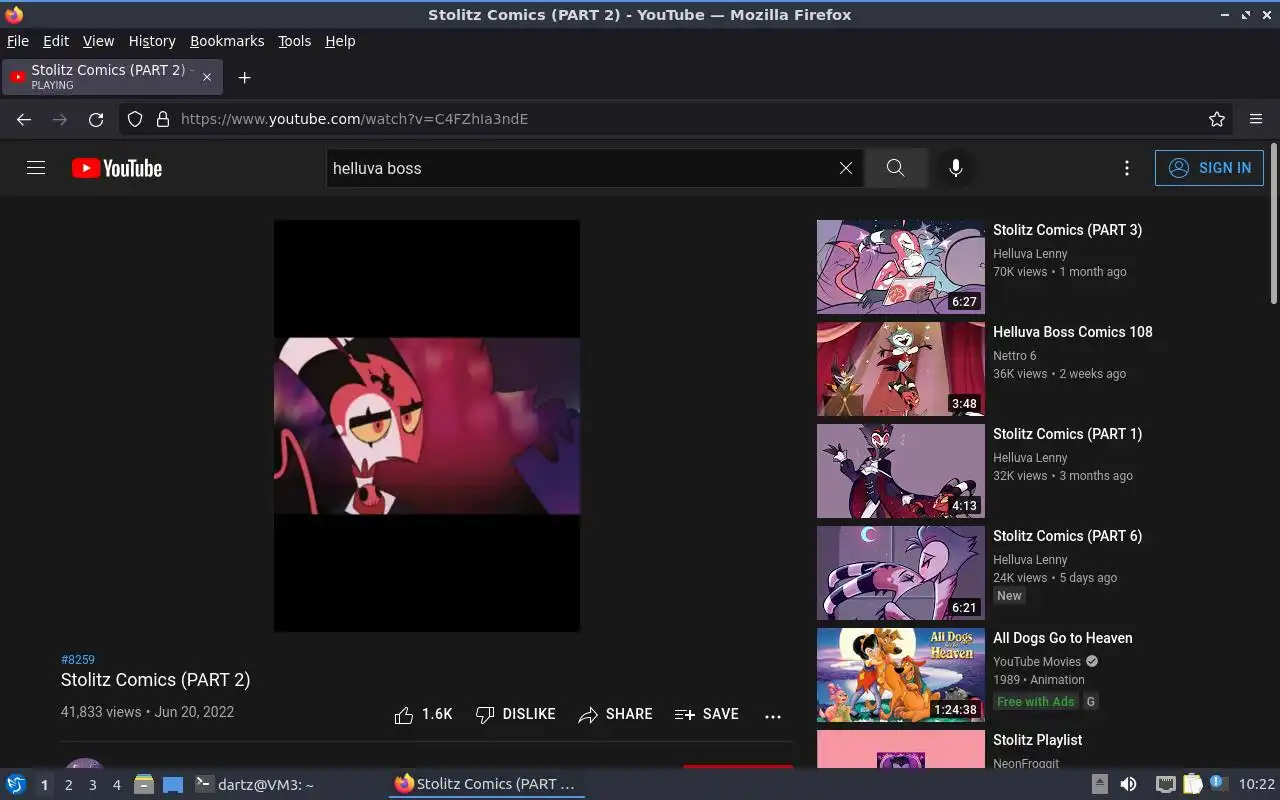1280x800 pixels.
Task: Expand the system tray arrow in the taskbar
Action: 1099,784
